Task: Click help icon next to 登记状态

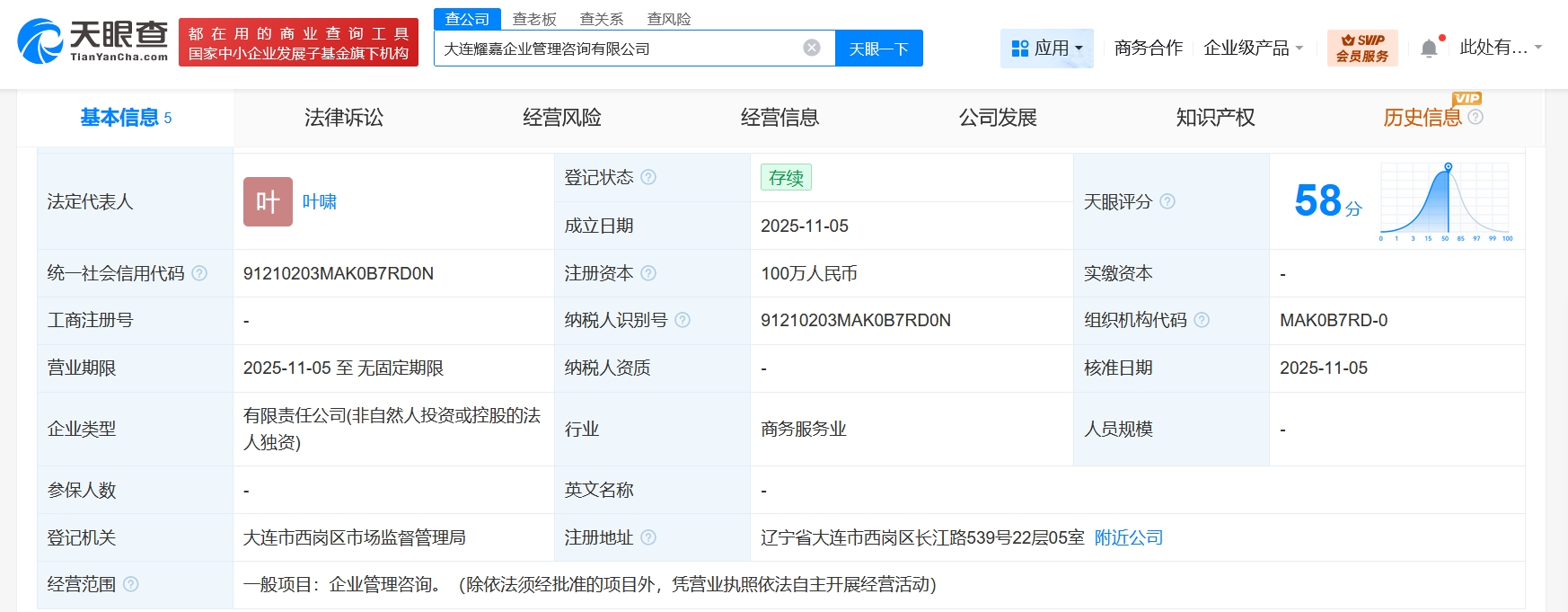Action: coord(648,177)
